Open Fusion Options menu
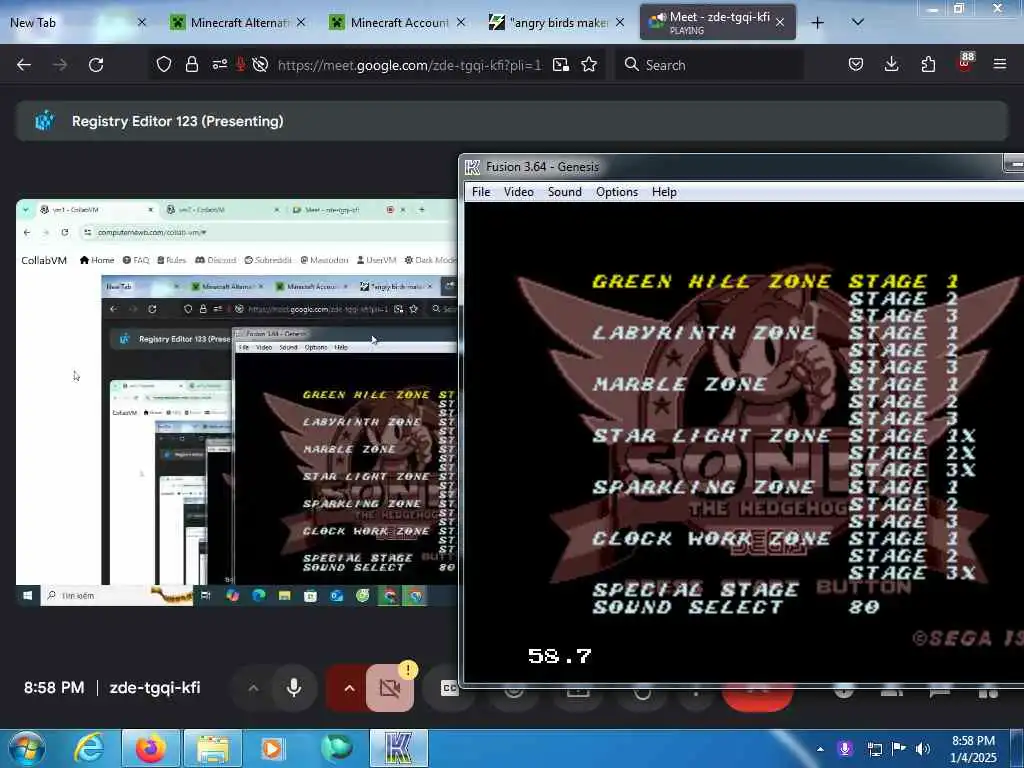 (616, 192)
